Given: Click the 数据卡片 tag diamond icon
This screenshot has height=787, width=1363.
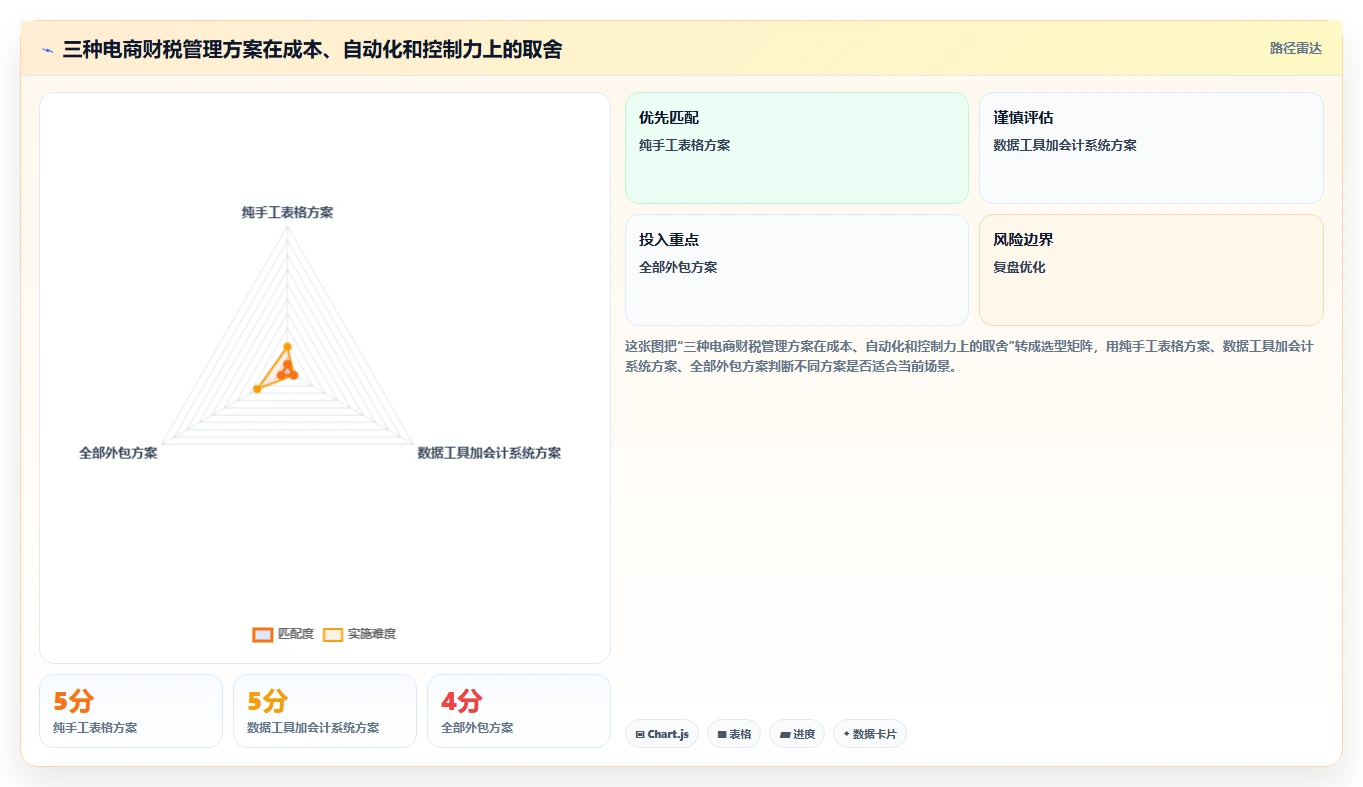Looking at the screenshot, I should pyautogui.click(x=847, y=734).
